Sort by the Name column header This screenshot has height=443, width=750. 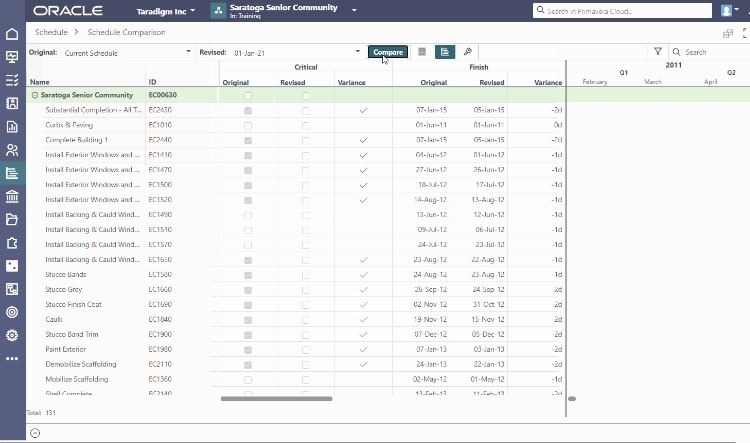click(x=40, y=82)
